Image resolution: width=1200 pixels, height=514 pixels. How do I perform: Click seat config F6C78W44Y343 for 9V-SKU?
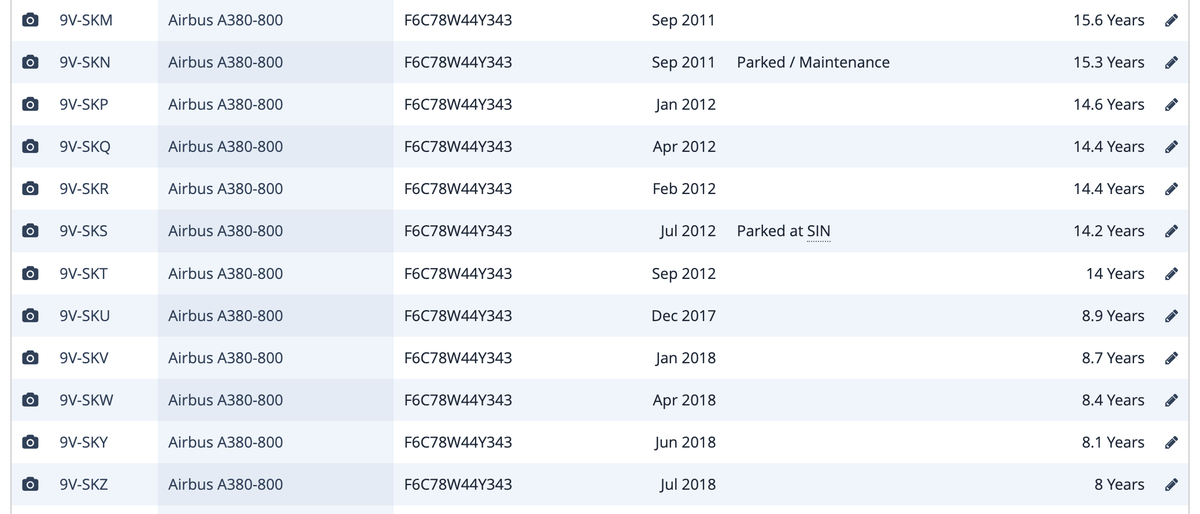(458, 316)
